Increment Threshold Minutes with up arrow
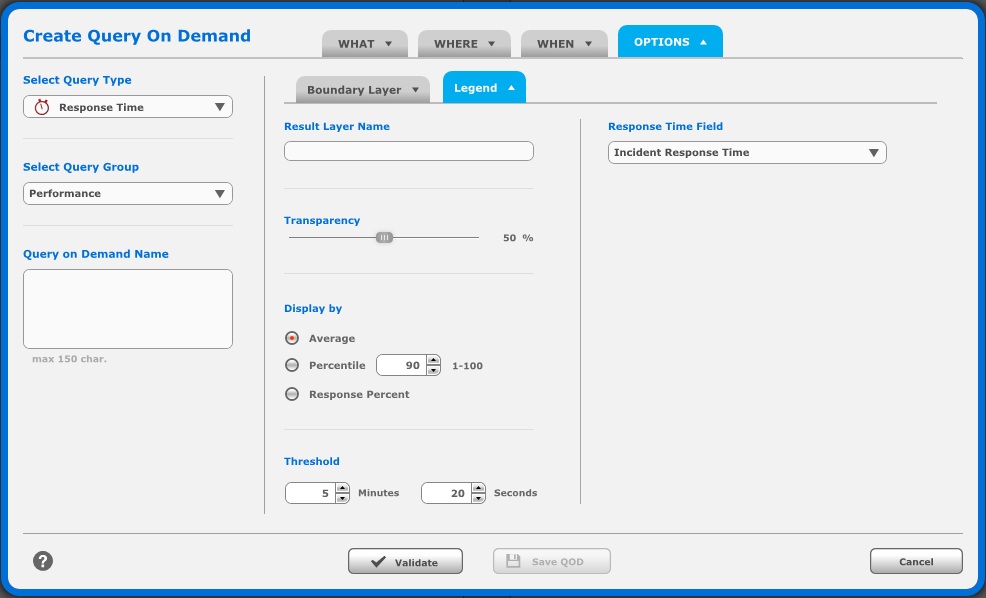Screen dimensions: 986x598 [342, 488]
